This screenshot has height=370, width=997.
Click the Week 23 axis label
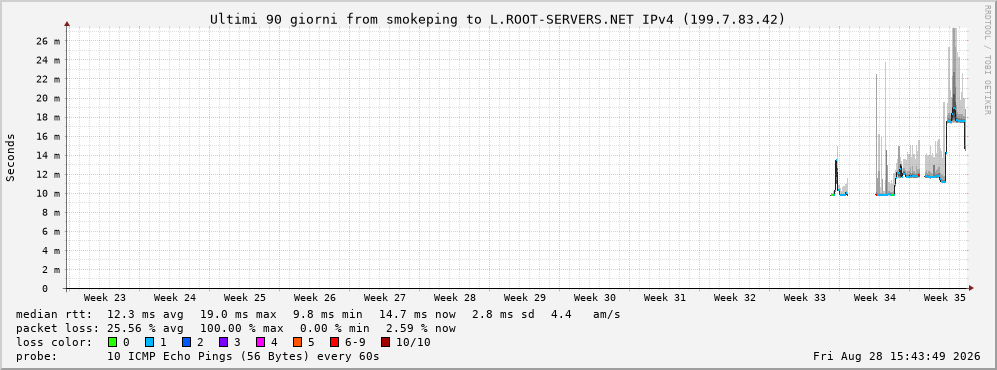pyautogui.click(x=105, y=298)
